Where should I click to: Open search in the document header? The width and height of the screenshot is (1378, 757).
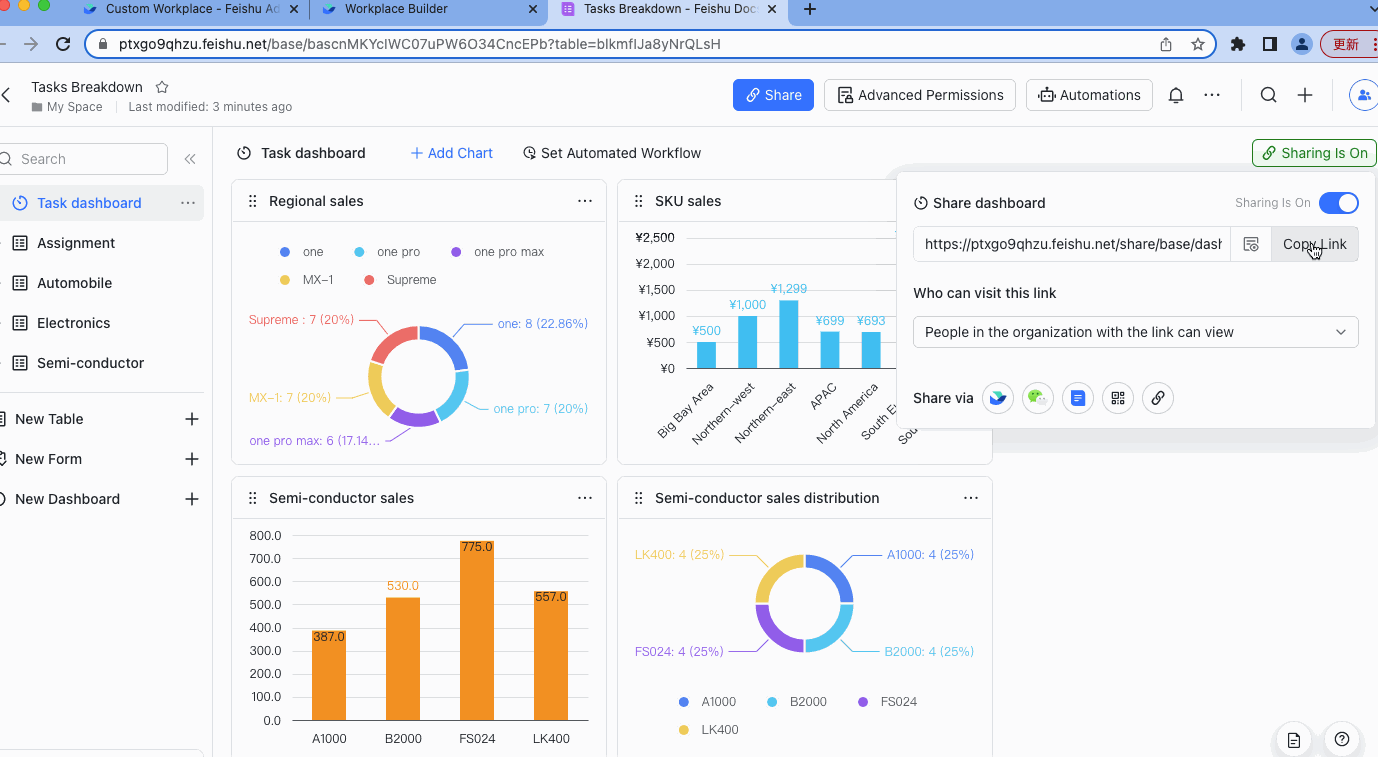1268,95
